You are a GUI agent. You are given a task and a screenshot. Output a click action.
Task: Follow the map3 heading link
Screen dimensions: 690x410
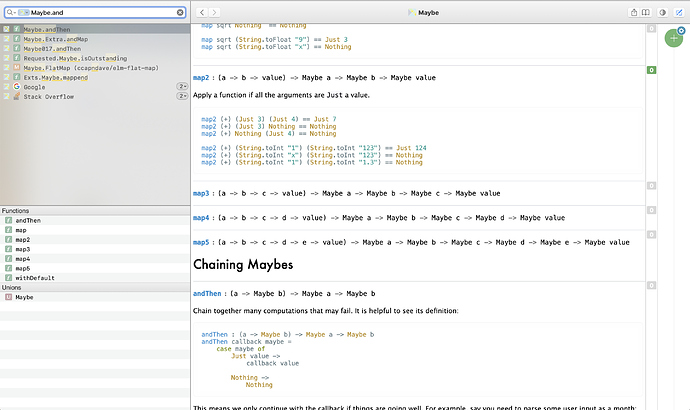point(201,193)
